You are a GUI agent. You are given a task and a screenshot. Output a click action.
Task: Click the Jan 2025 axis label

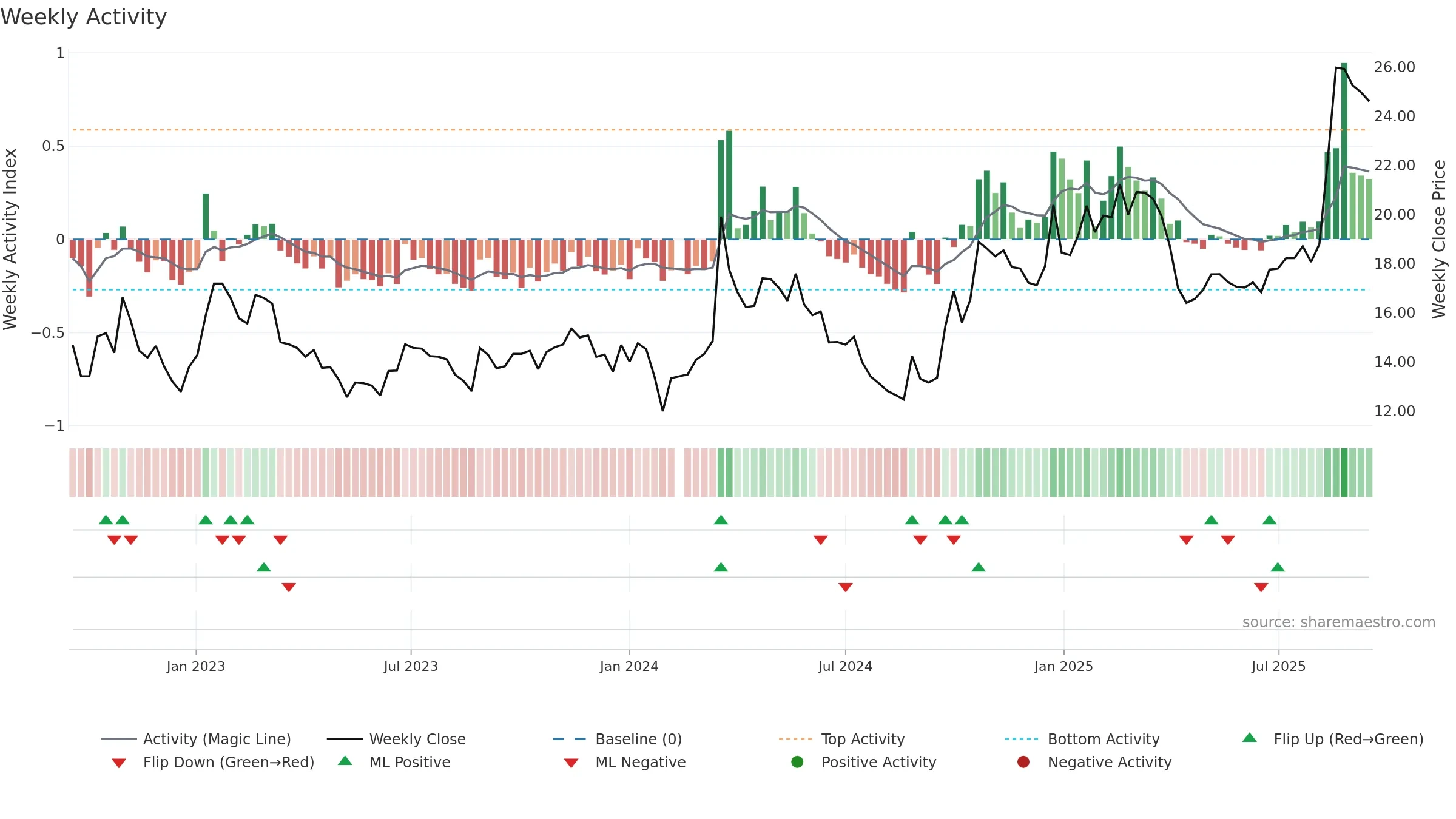pyautogui.click(x=1063, y=666)
